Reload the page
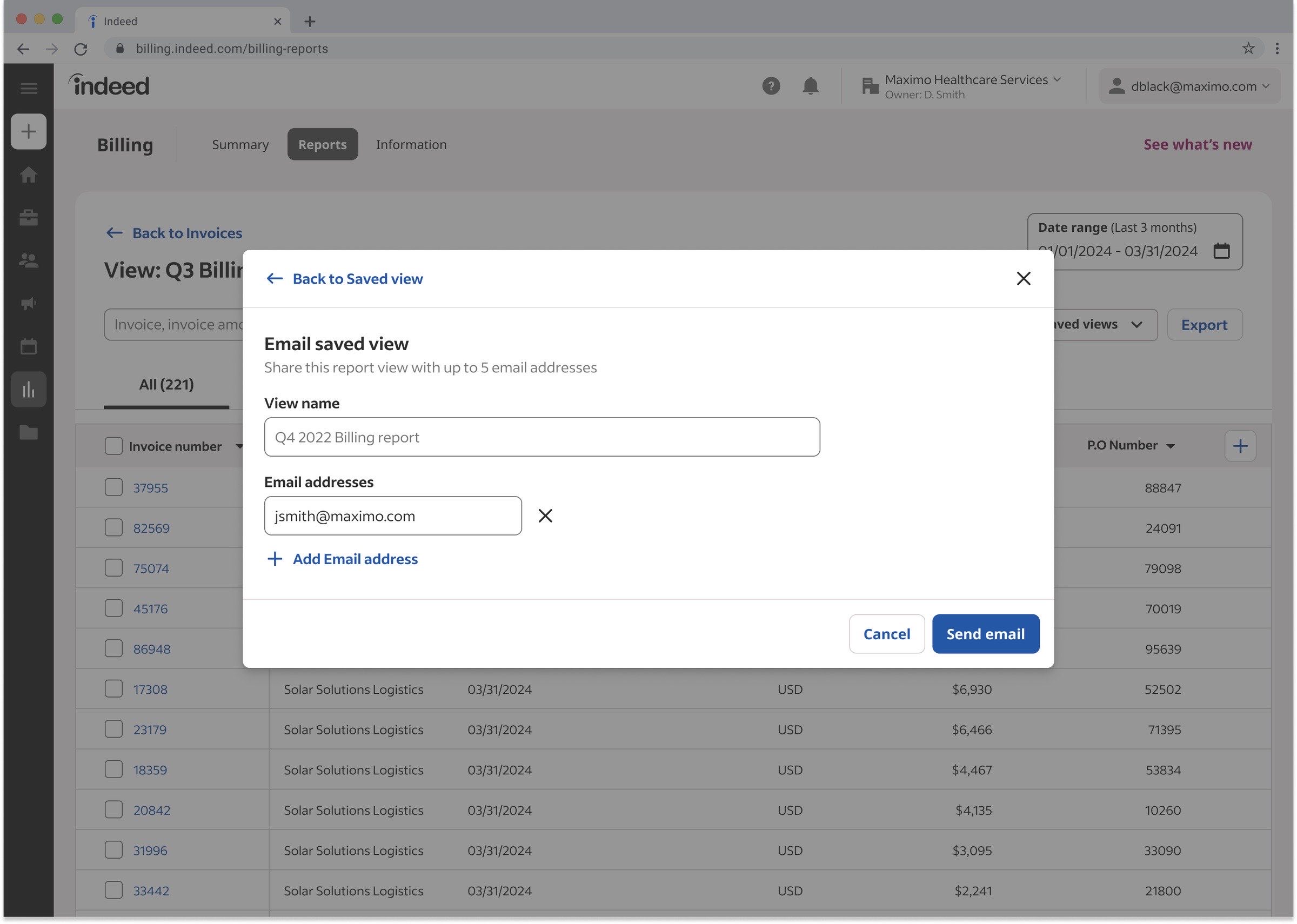Screen dimensions: 1297x924 (81, 49)
